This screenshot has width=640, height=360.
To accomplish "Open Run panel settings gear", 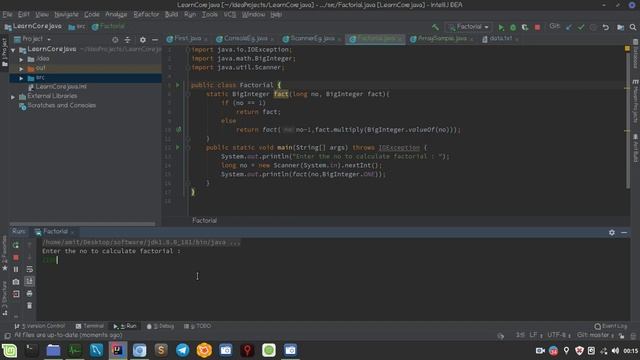I will (611, 232).
